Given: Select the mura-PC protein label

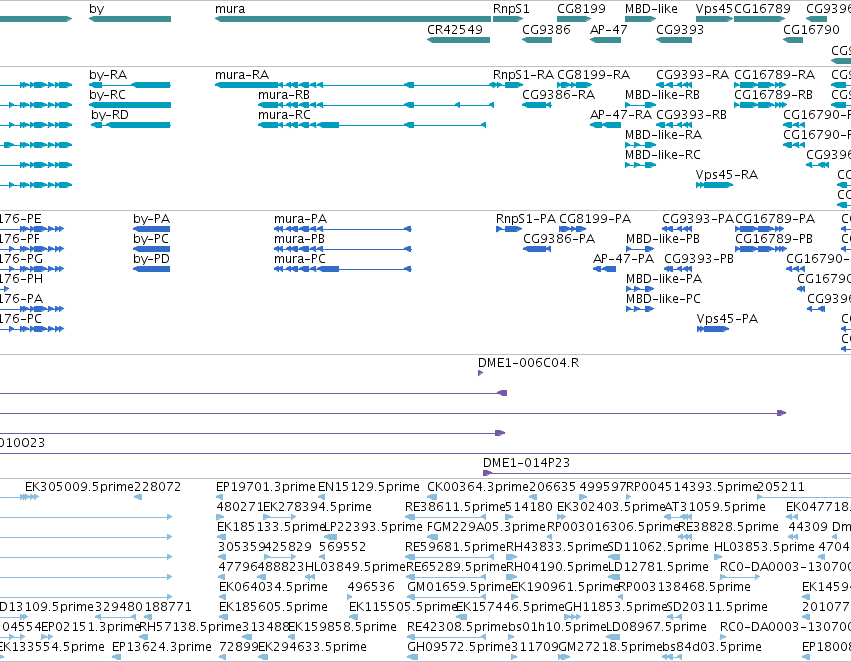Looking at the screenshot, I should tap(300, 259).
